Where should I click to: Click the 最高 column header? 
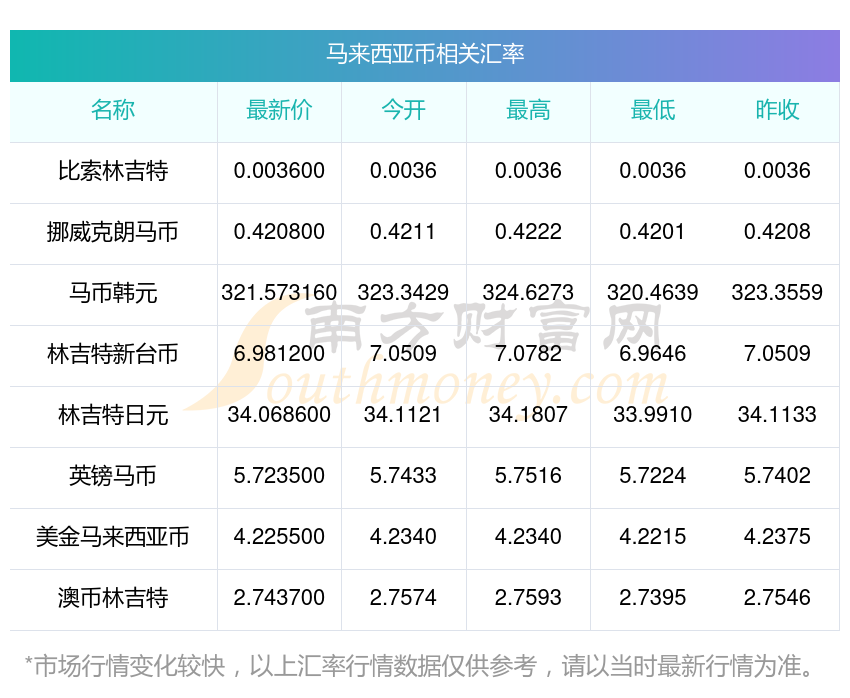pos(528,110)
